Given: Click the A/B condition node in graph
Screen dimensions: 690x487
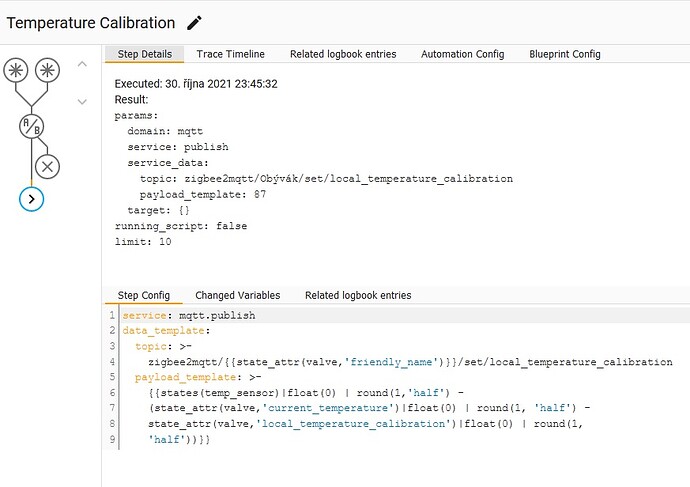Looking at the screenshot, I should [x=31, y=126].
